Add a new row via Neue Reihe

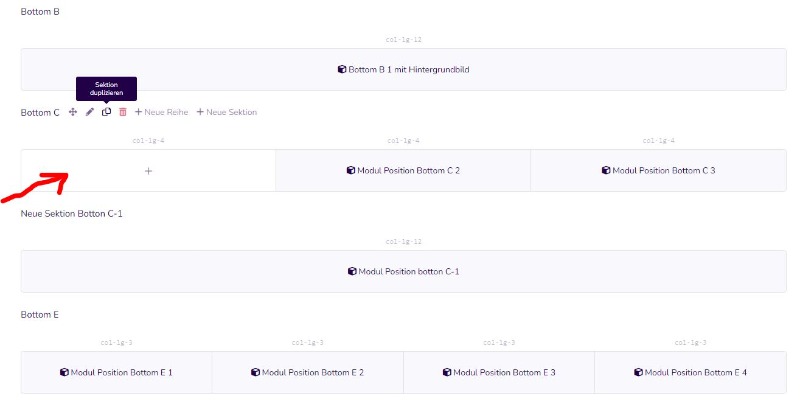[x=161, y=112]
